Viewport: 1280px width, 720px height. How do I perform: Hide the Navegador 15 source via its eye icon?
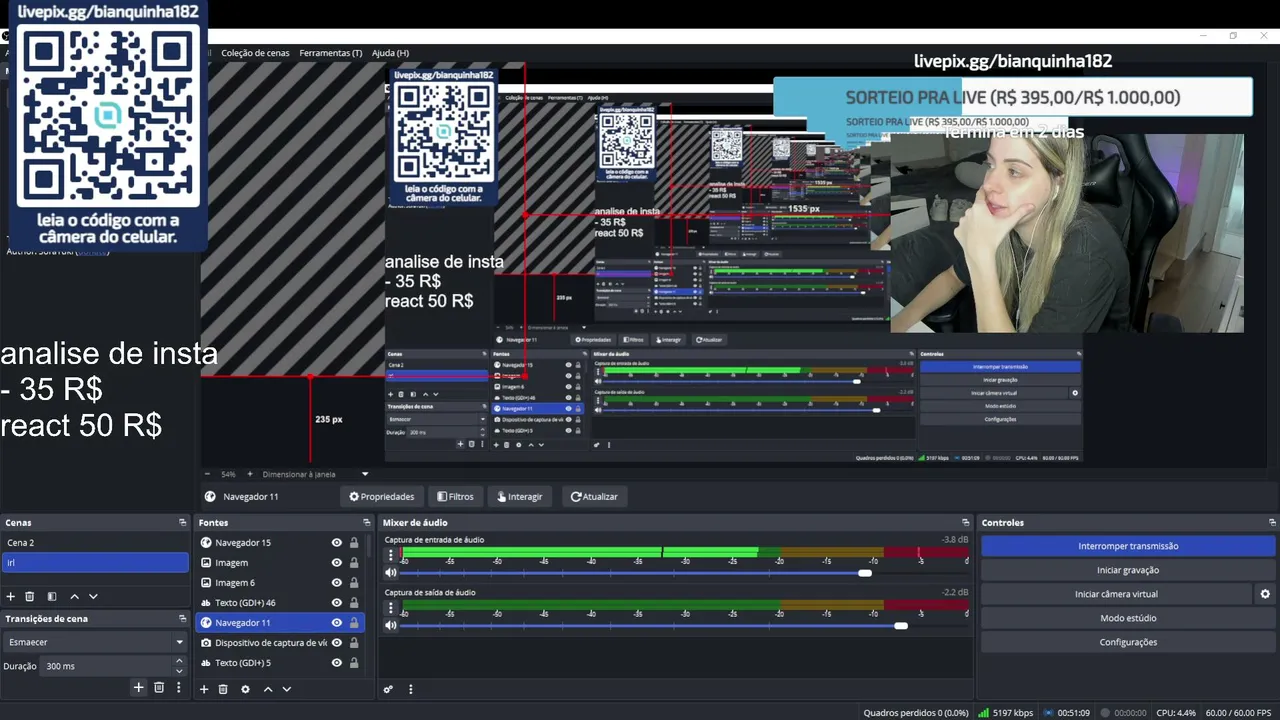point(337,543)
